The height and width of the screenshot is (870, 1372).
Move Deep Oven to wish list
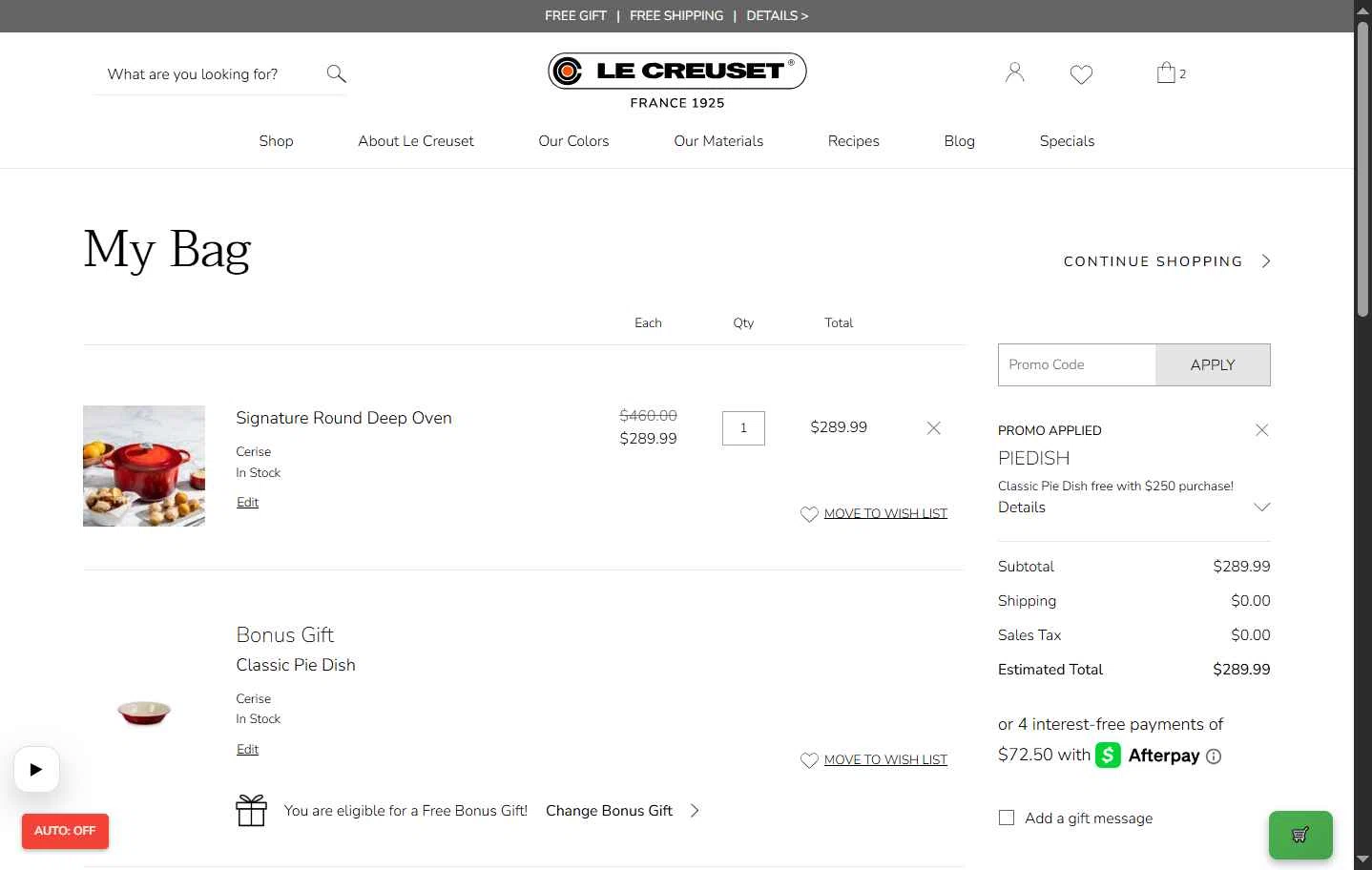(x=885, y=513)
